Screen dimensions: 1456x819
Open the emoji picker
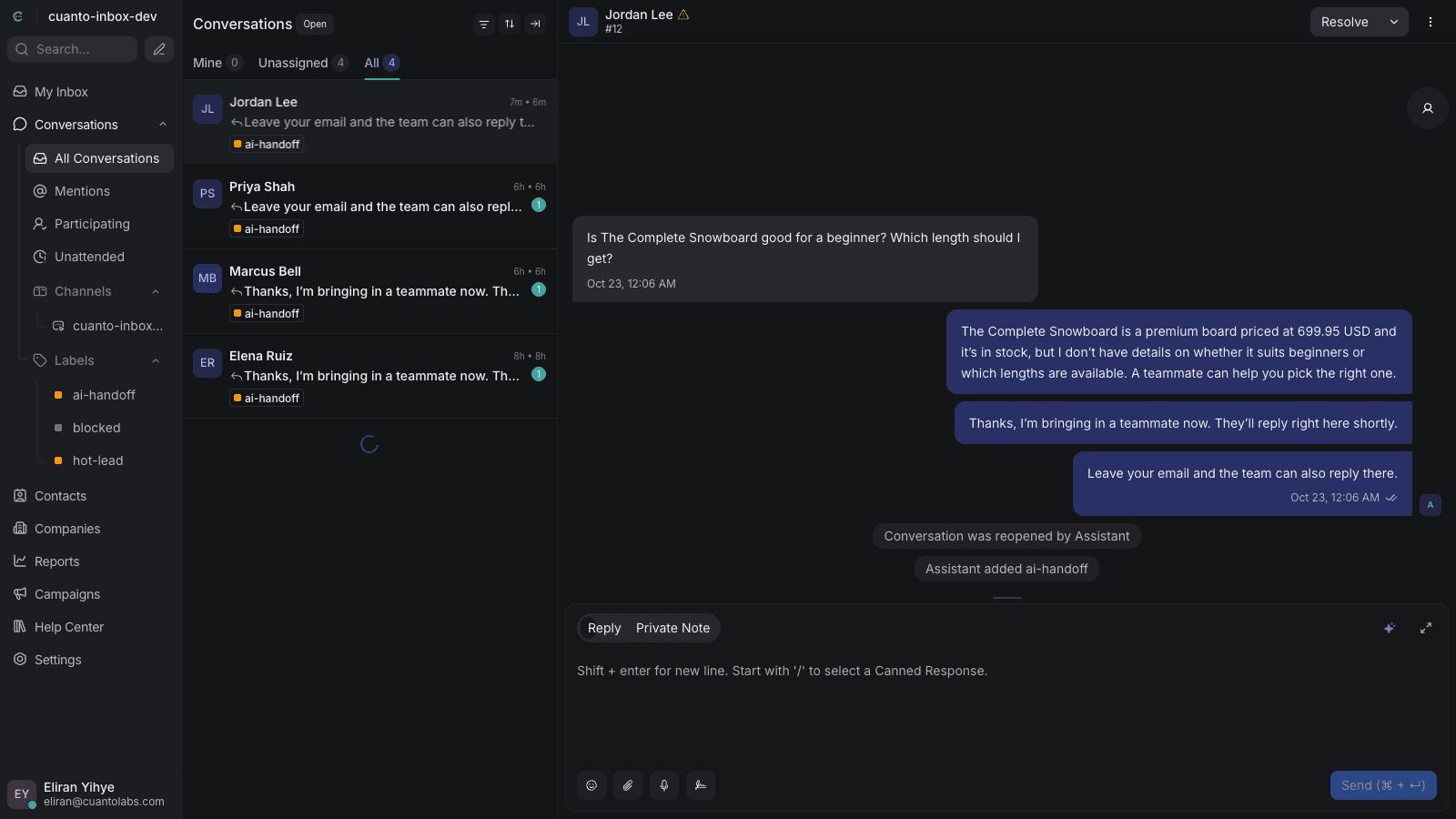[591, 785]
